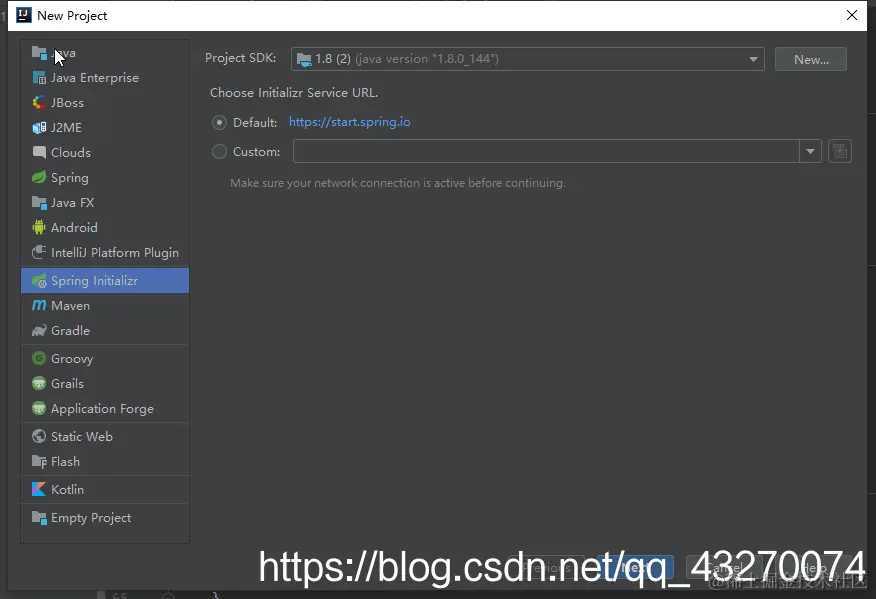This screenshot has height=599, width=876.
Task: Click the Java FX folder icon
Action: tap(39, 202)
